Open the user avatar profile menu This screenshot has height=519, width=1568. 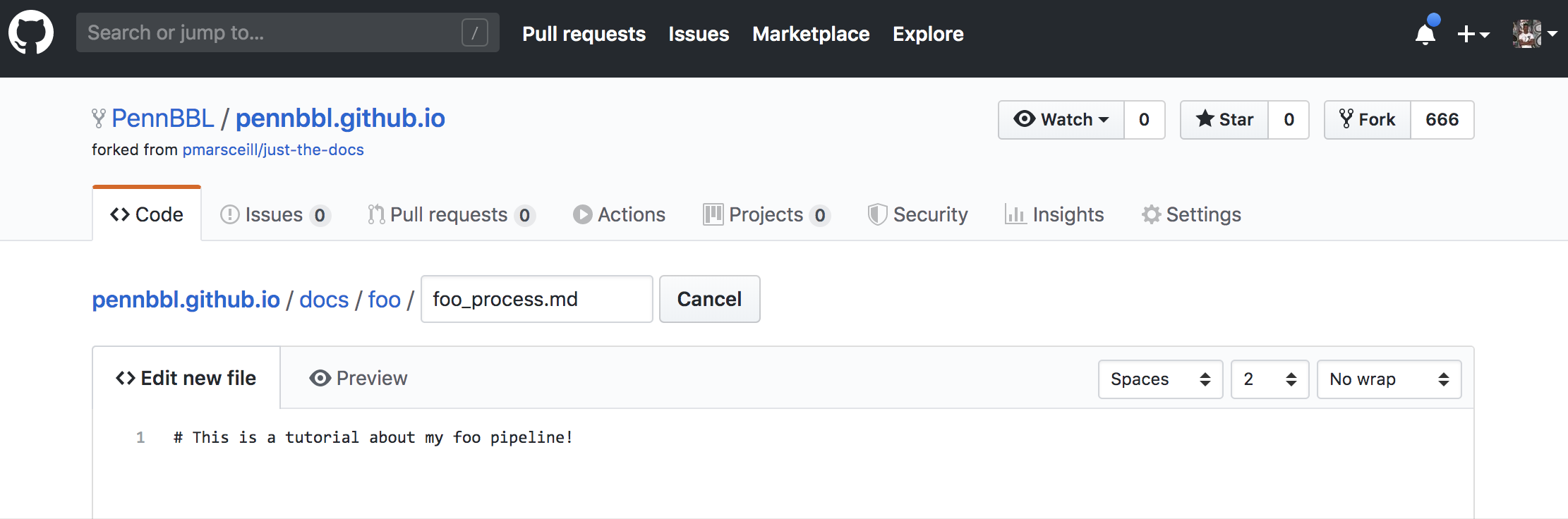point(1535,33)
